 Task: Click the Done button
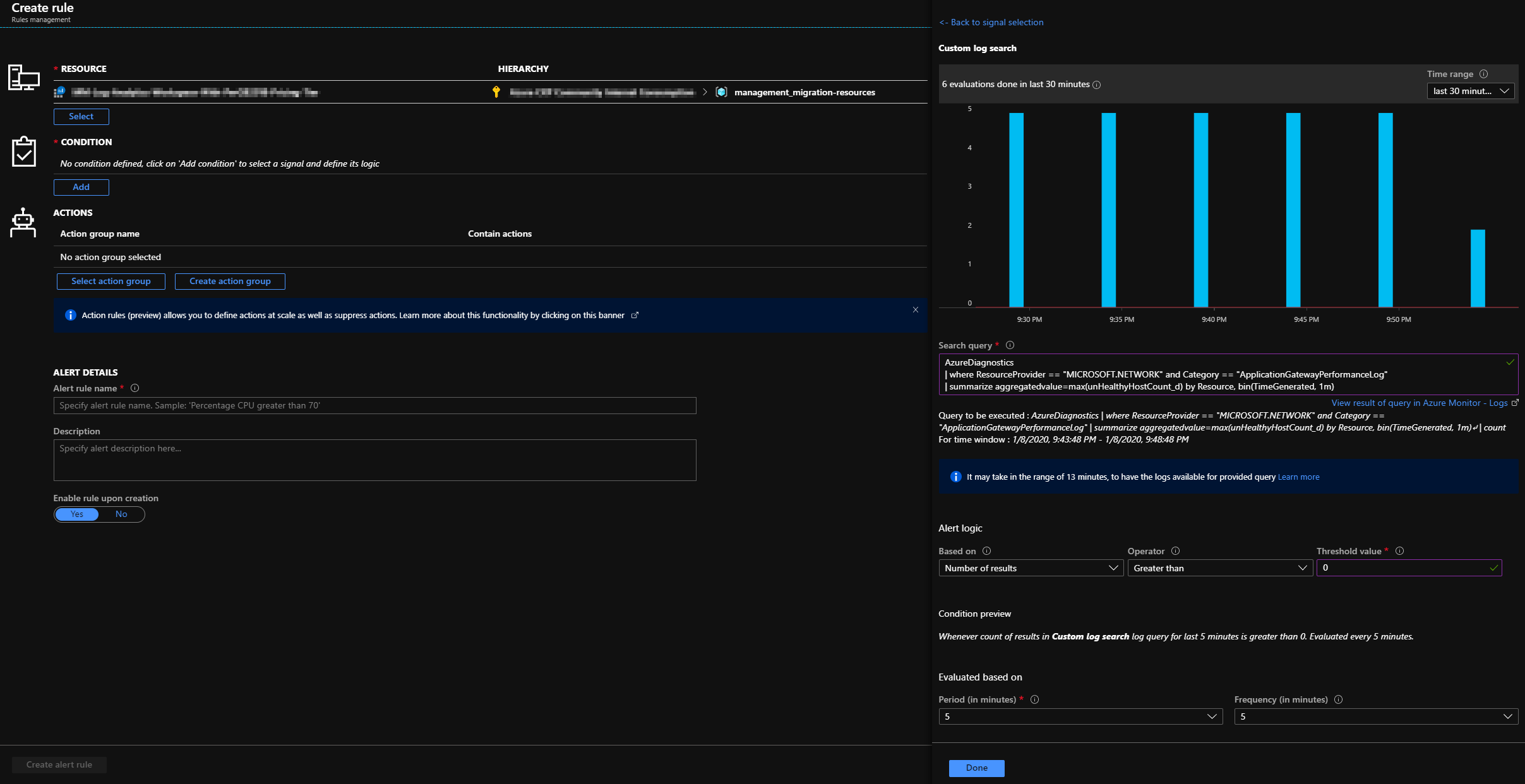[x=976, y=768]
